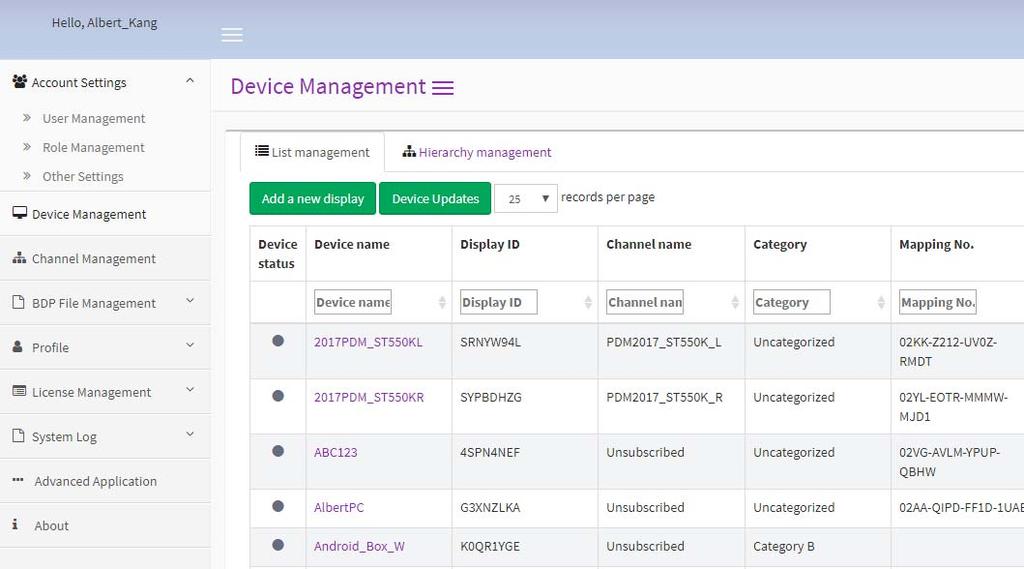Click the Hello, Albert_Kang greeting
This screenshot has width=1024, height=569.
click(104, 23)
